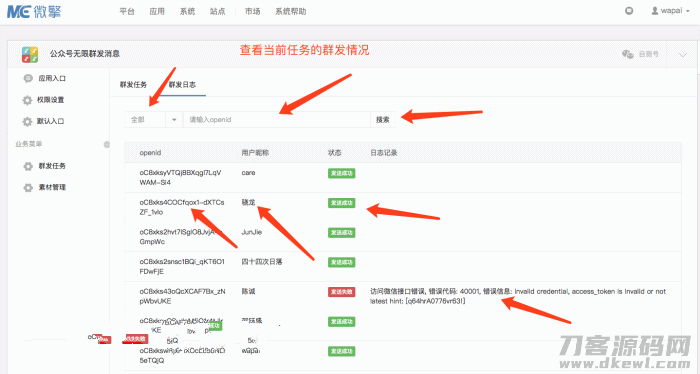Click the 应用入口 chat bubble icon
The height and width of the screenshot is (374, 700).
28,79
